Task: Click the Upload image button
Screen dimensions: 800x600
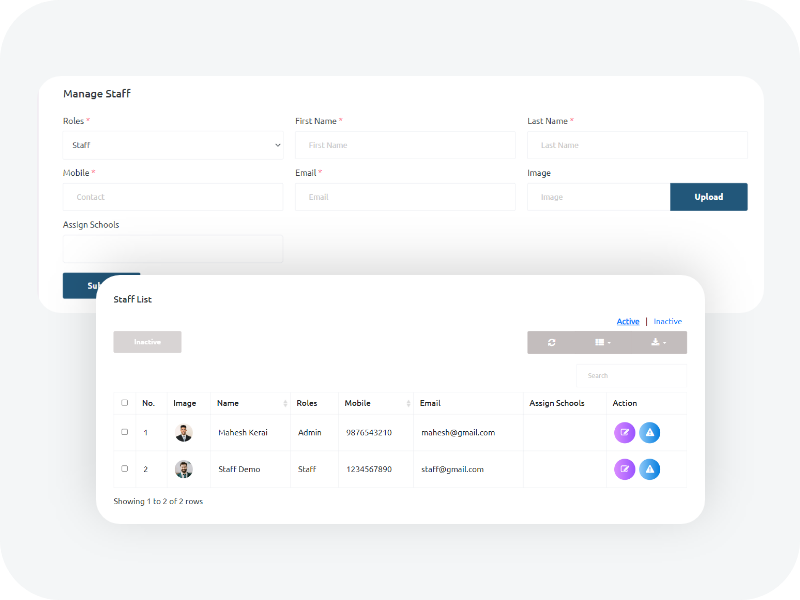Action: pos(708,197)
